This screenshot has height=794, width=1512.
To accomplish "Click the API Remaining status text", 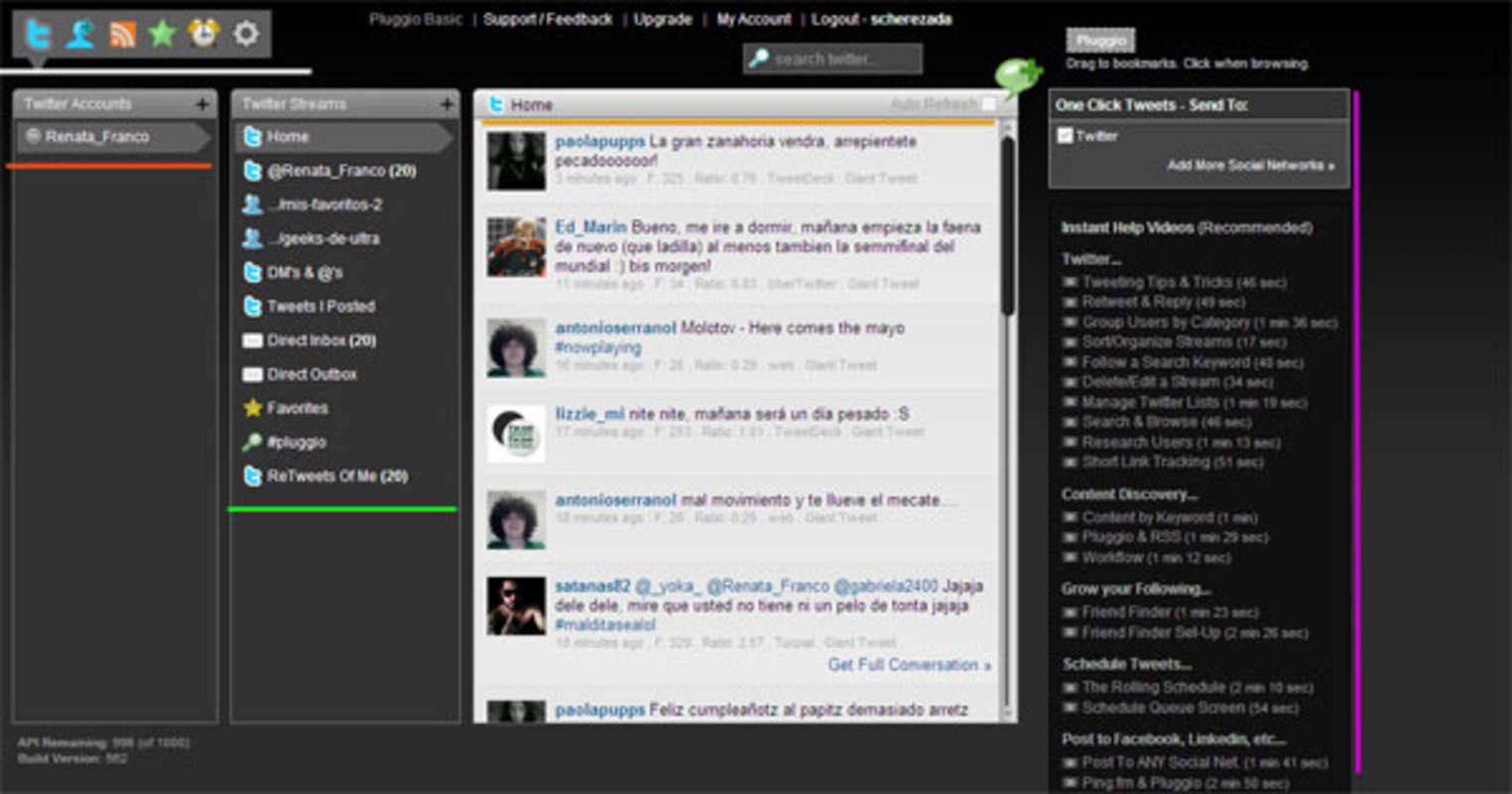I will 103,742.
